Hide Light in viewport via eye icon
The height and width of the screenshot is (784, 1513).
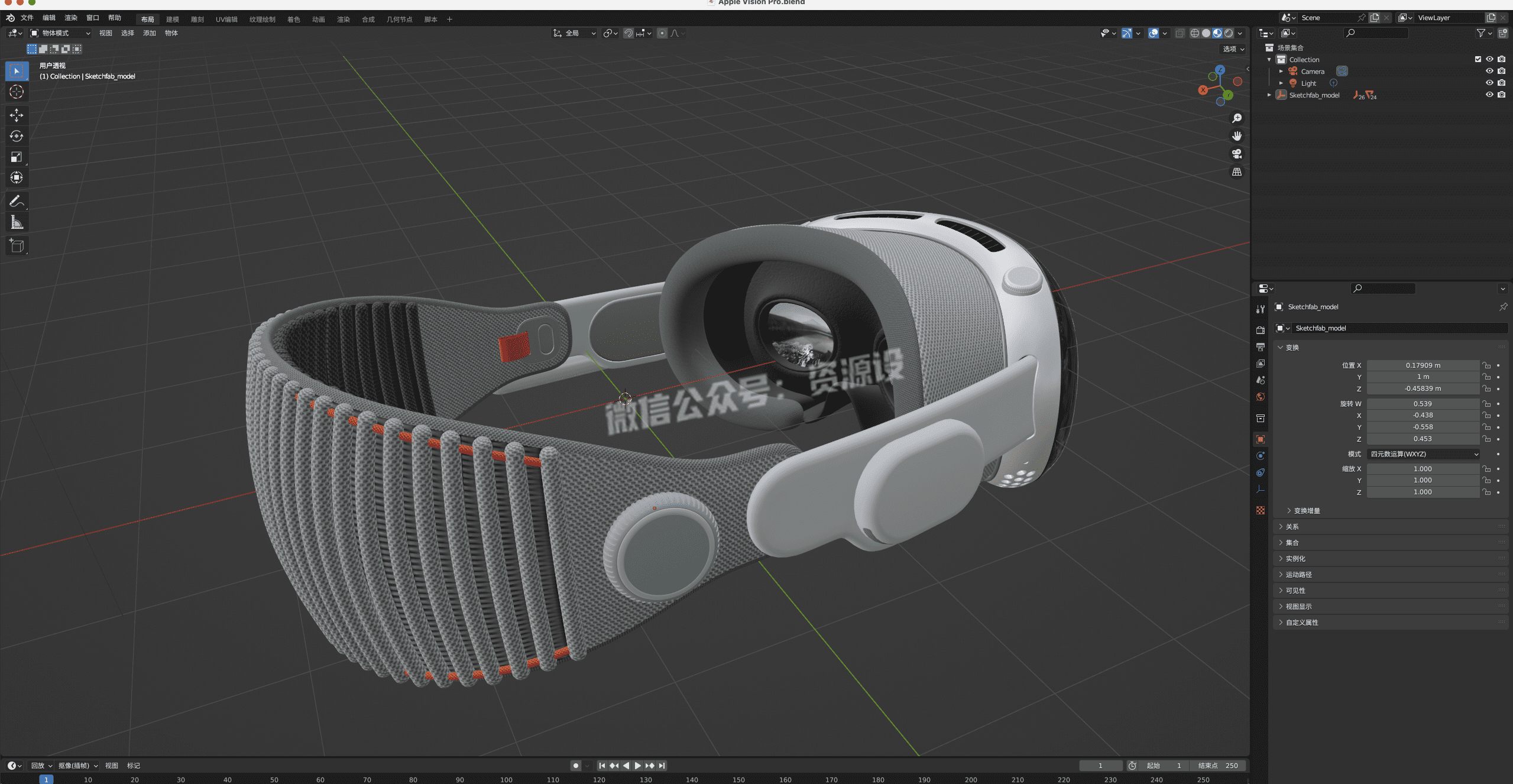pyautogui.click(x=1489, y=83)
